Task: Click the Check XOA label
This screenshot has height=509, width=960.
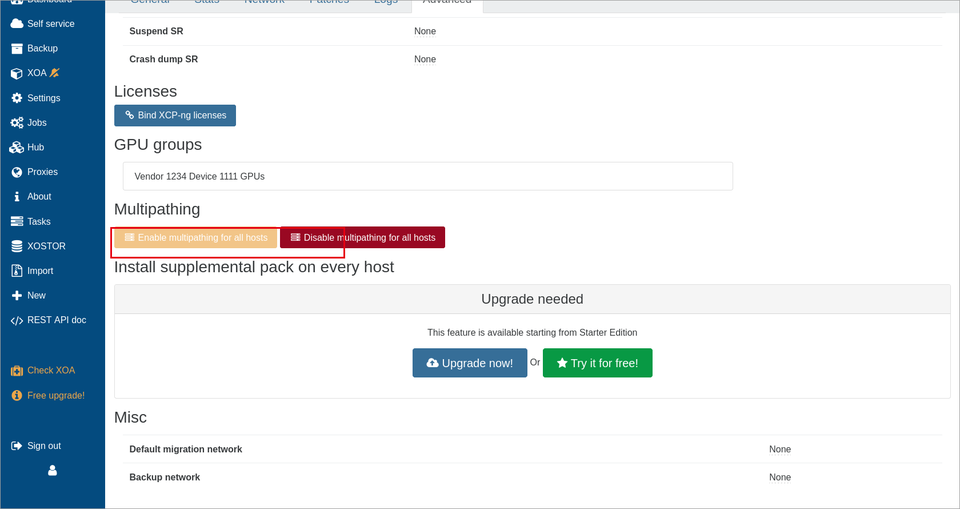Action: [x=51, y=371]
